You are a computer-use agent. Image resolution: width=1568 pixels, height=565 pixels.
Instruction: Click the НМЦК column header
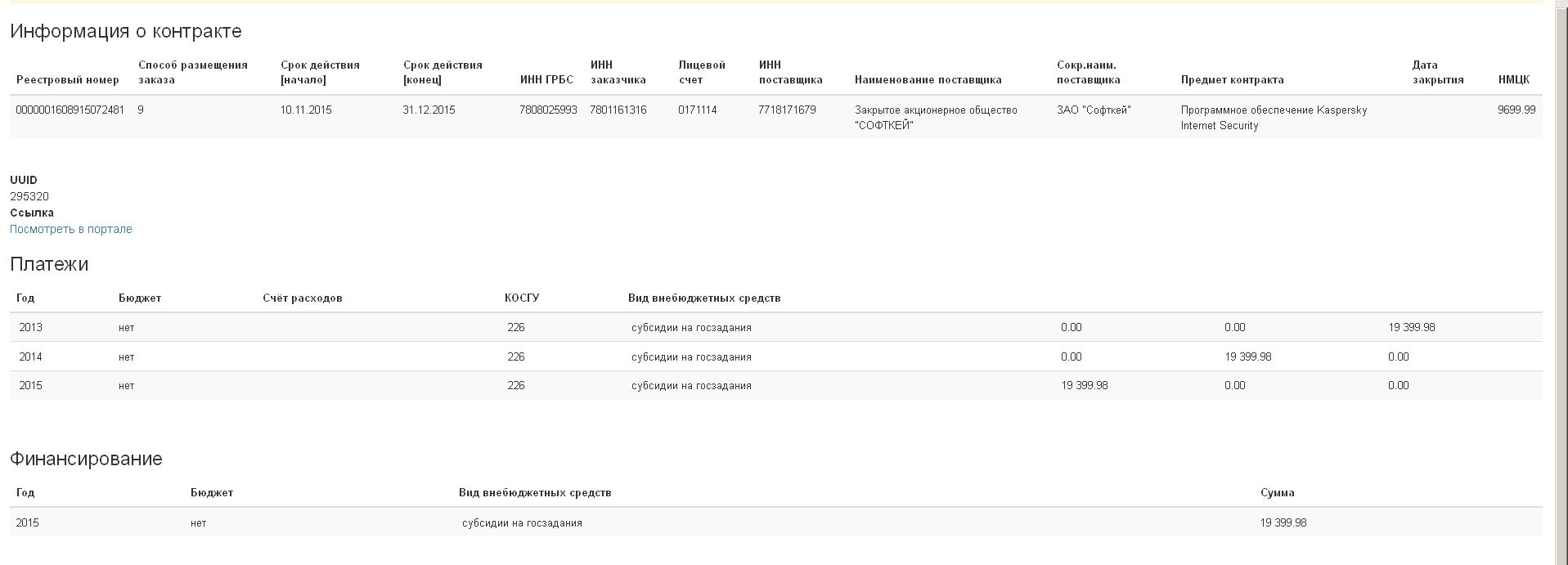pos(1514,79)
